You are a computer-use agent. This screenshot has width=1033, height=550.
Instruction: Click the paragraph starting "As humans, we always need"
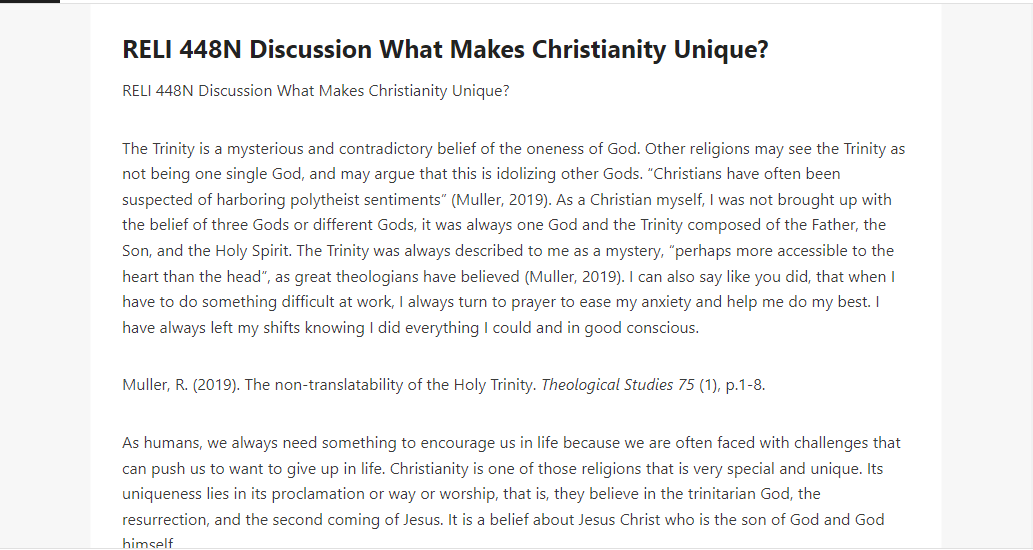511,494
